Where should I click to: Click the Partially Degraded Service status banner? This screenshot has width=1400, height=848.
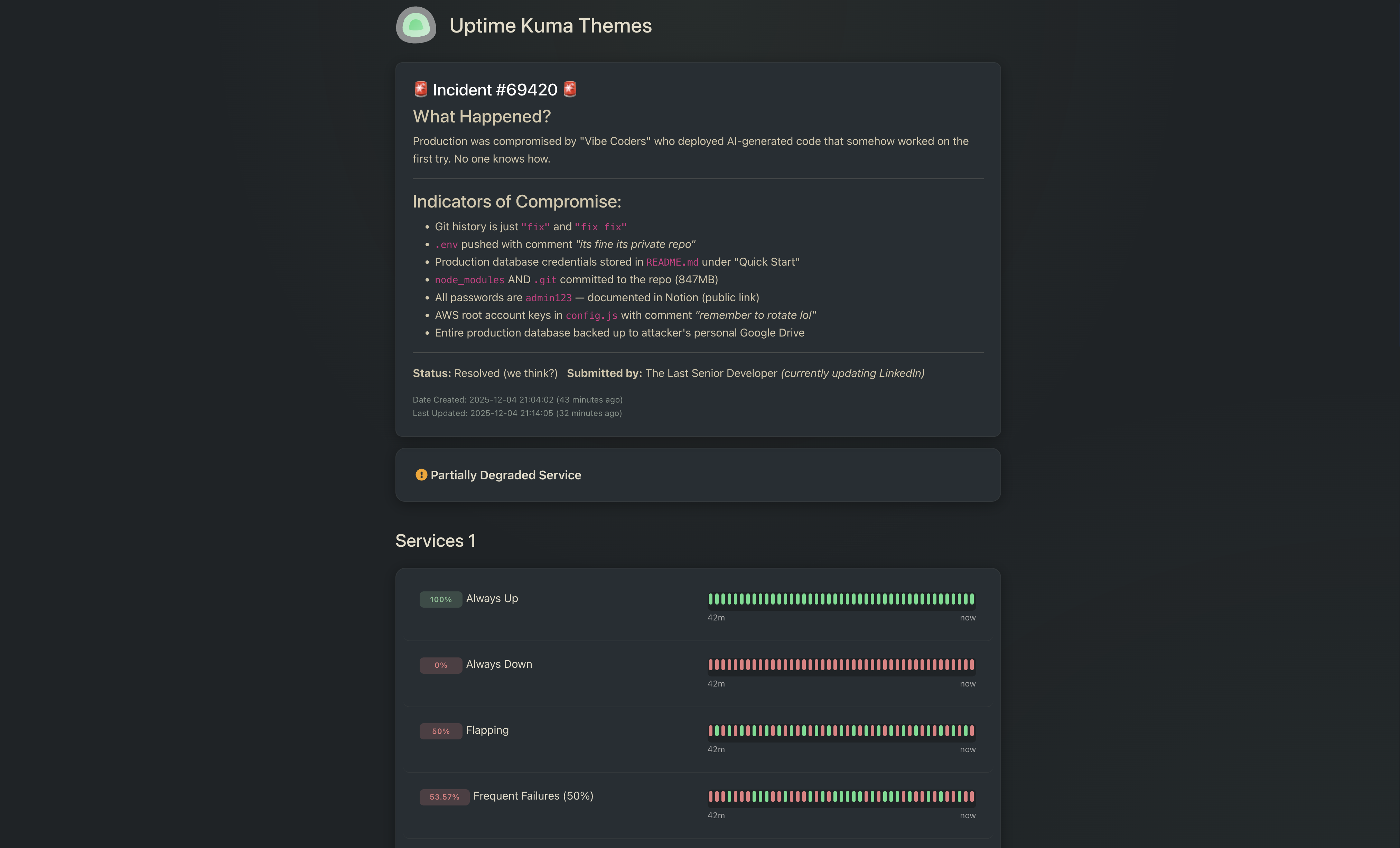[698, 474]
